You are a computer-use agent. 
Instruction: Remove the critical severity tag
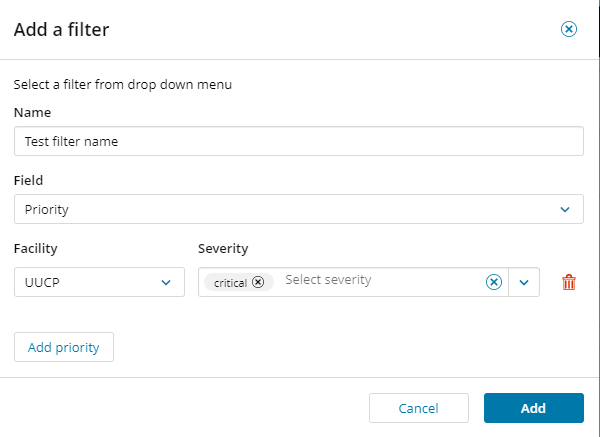pos(258,282)
